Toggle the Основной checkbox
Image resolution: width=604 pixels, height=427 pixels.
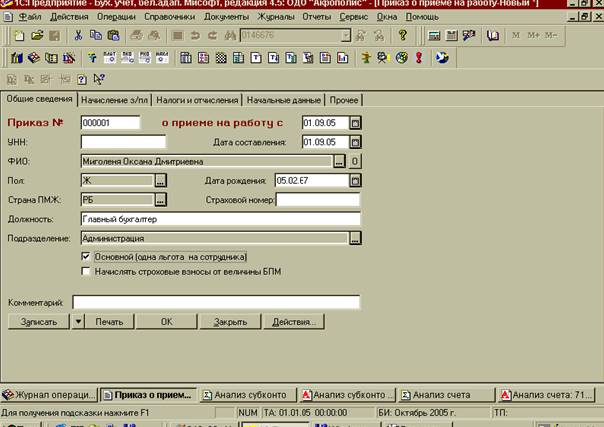86,257
